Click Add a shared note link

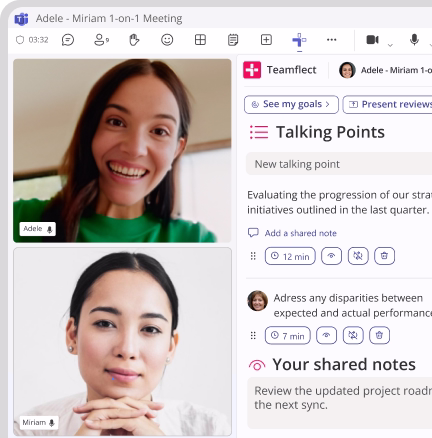292,233
